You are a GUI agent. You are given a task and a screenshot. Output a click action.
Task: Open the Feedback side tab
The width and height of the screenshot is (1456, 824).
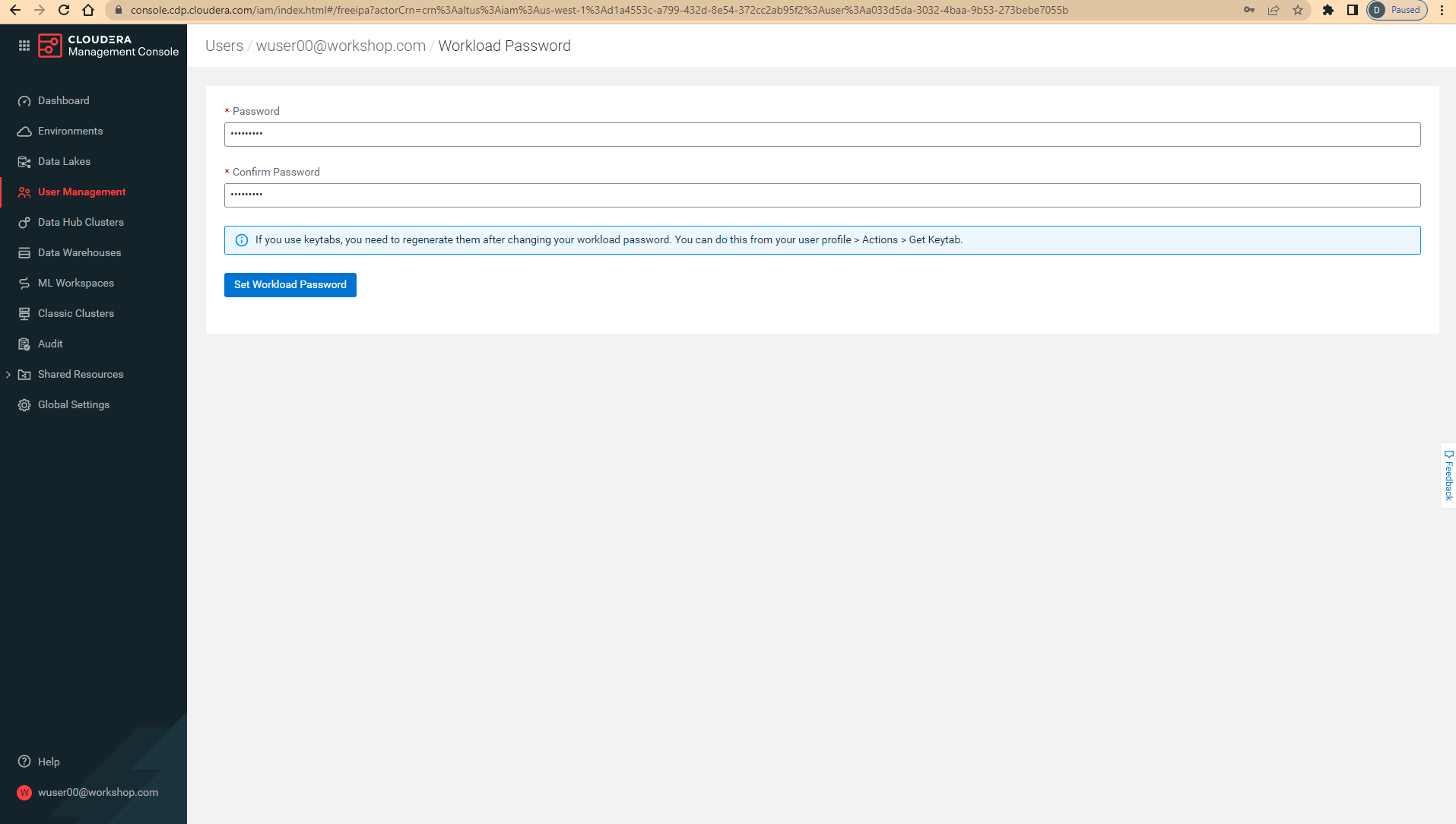point(1448,475)
